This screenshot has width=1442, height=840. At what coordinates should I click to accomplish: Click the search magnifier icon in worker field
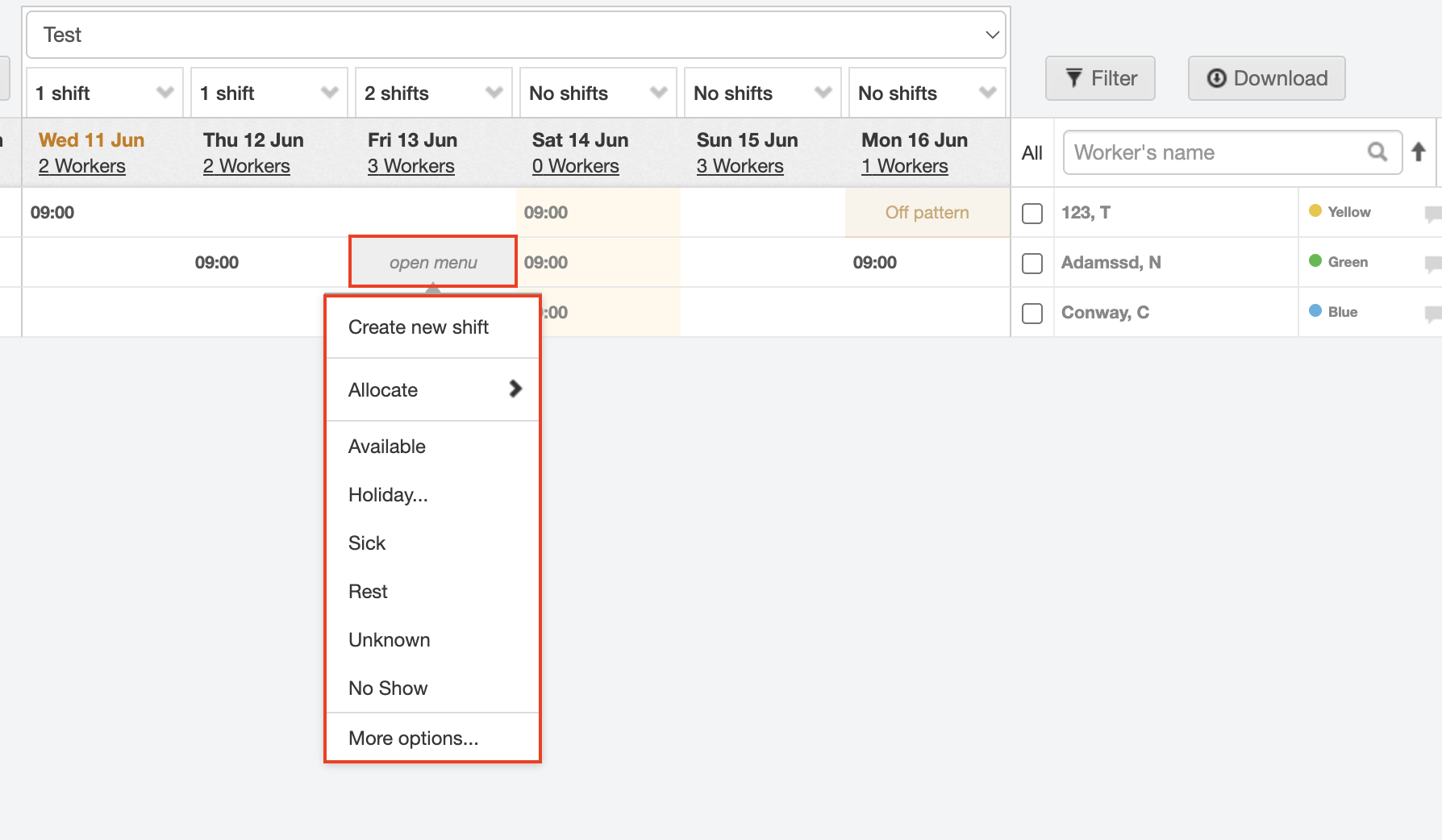[1377, 152]
